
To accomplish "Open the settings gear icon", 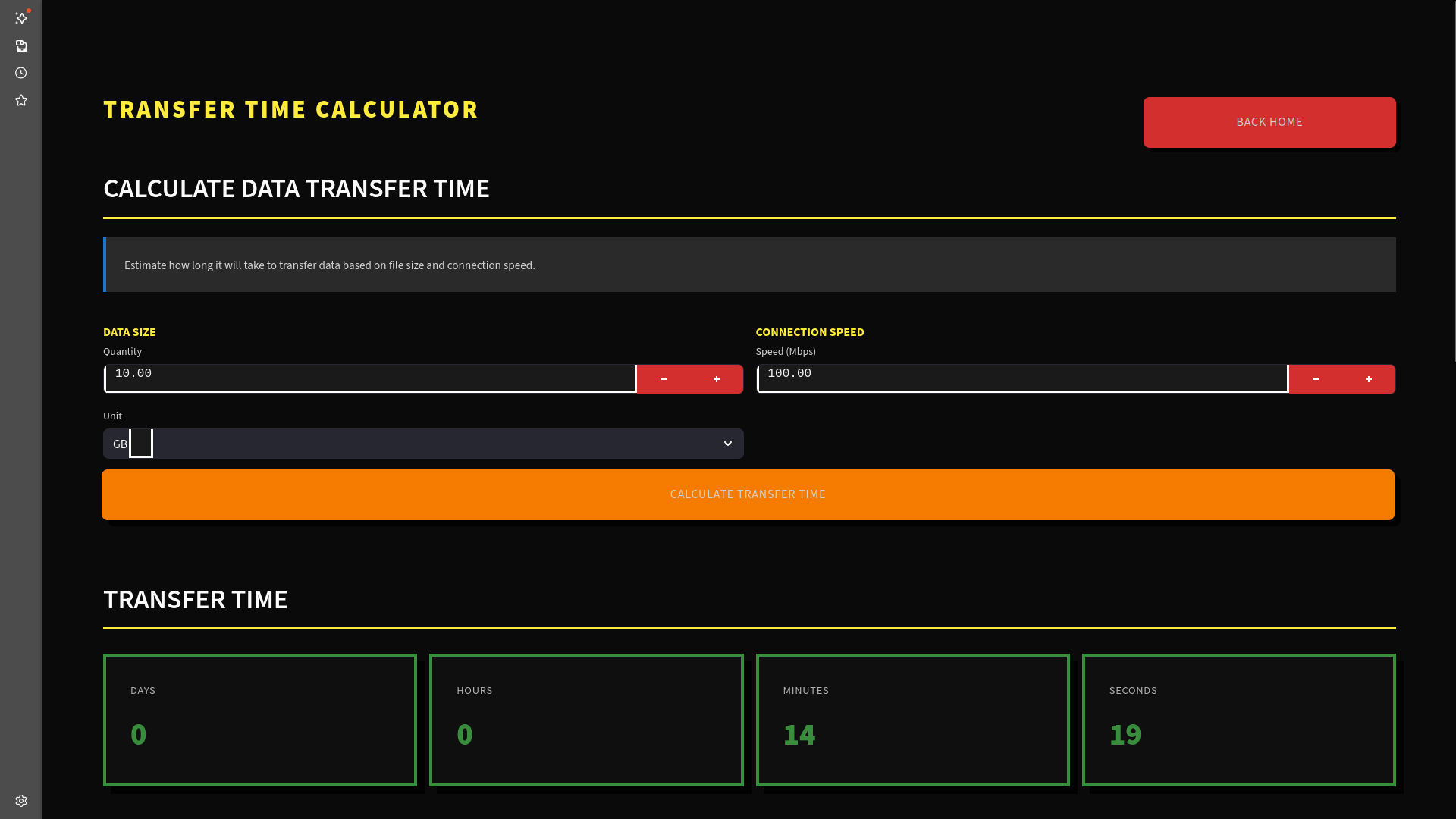I will [21, 801].
